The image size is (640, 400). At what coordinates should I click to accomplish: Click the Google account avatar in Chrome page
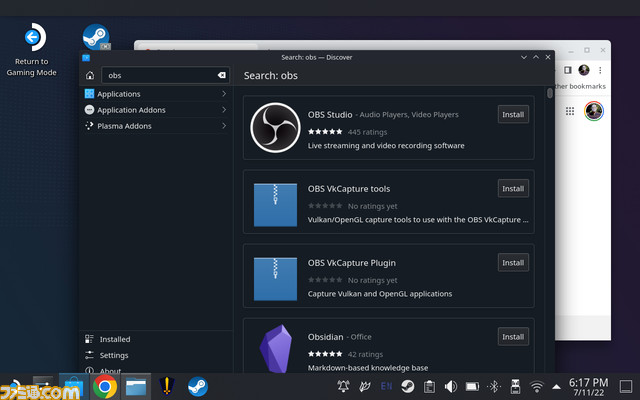593,111
